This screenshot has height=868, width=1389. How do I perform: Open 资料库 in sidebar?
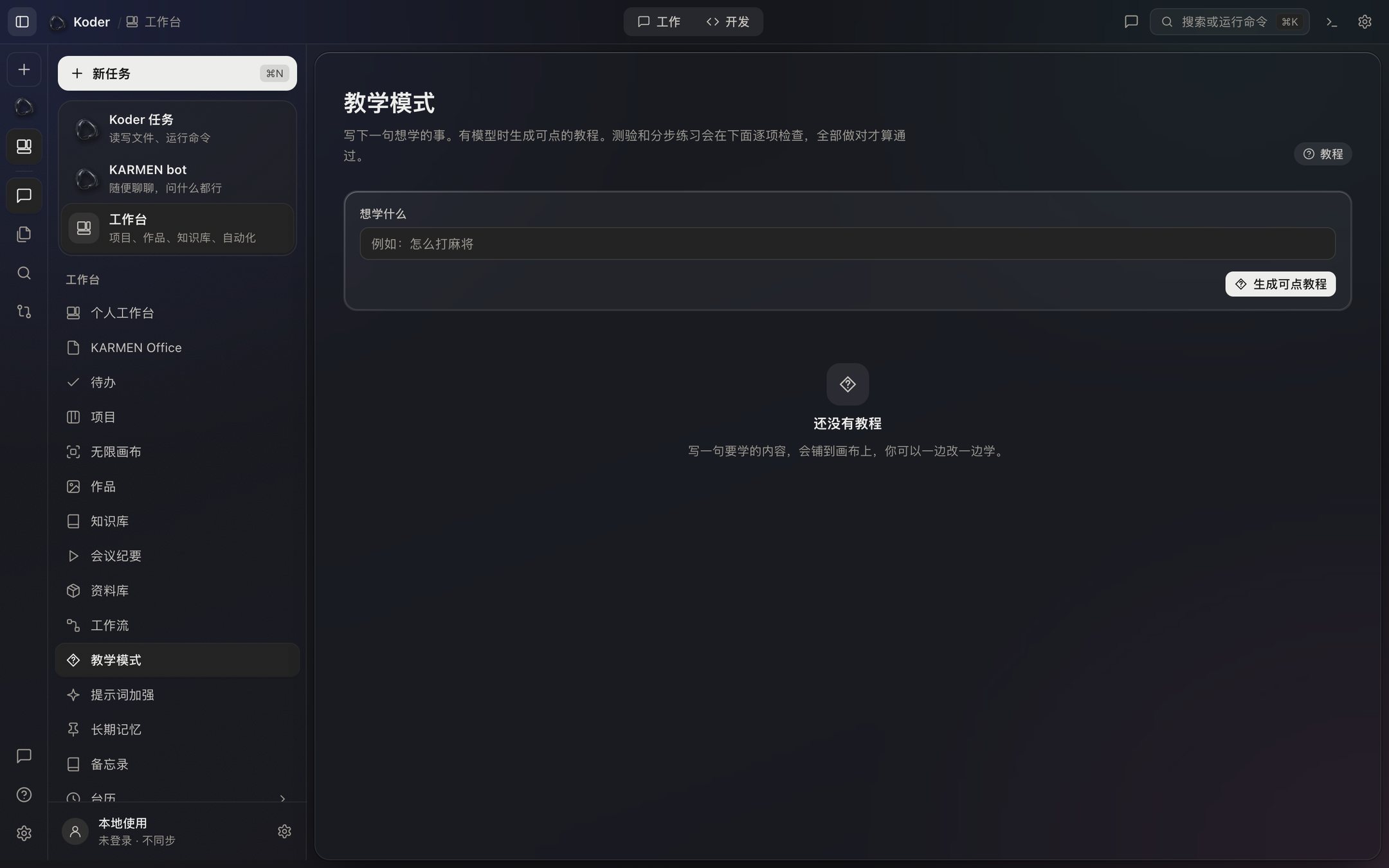tap(177, 591)
